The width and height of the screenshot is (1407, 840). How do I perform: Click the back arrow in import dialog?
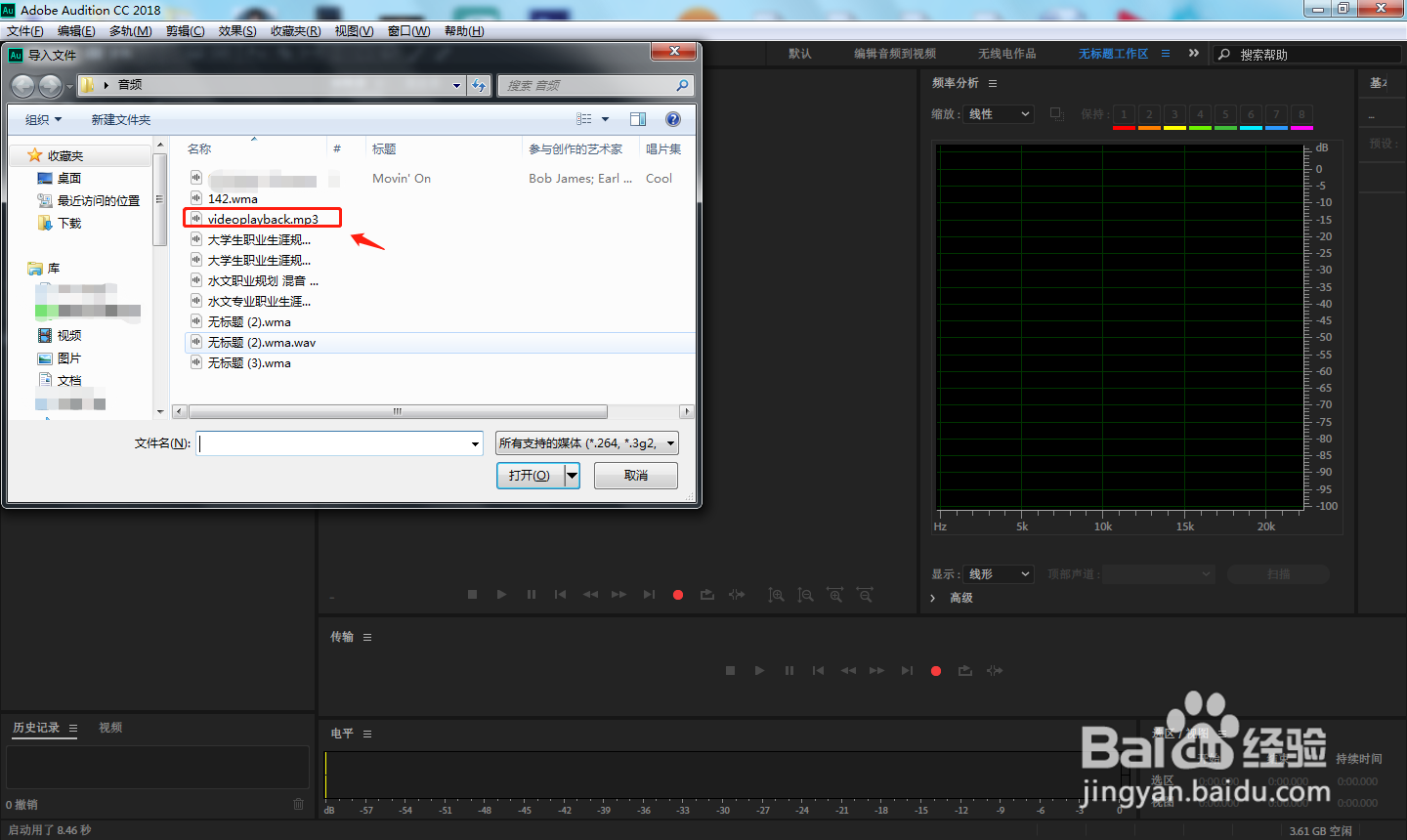pyautogui.click(x=22, y=86)
